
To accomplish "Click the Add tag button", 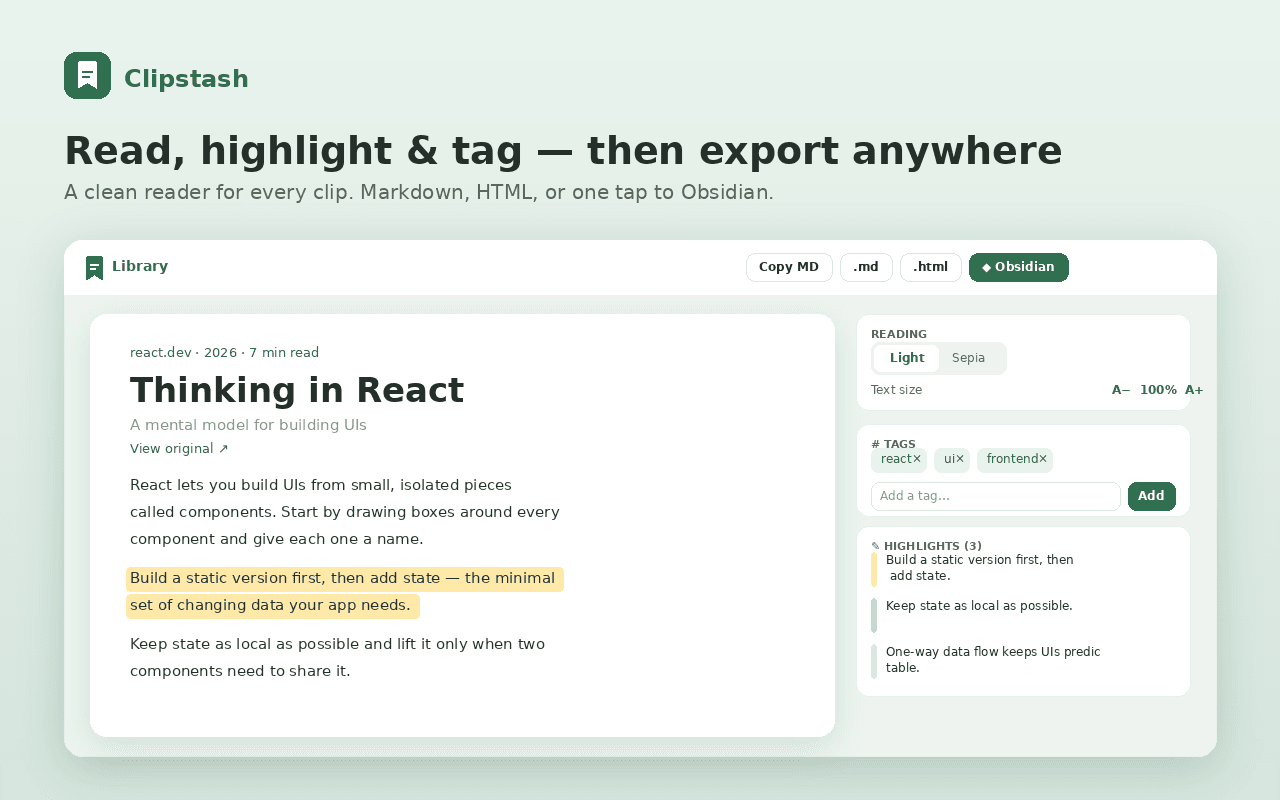I will [x=1151, y=496].
